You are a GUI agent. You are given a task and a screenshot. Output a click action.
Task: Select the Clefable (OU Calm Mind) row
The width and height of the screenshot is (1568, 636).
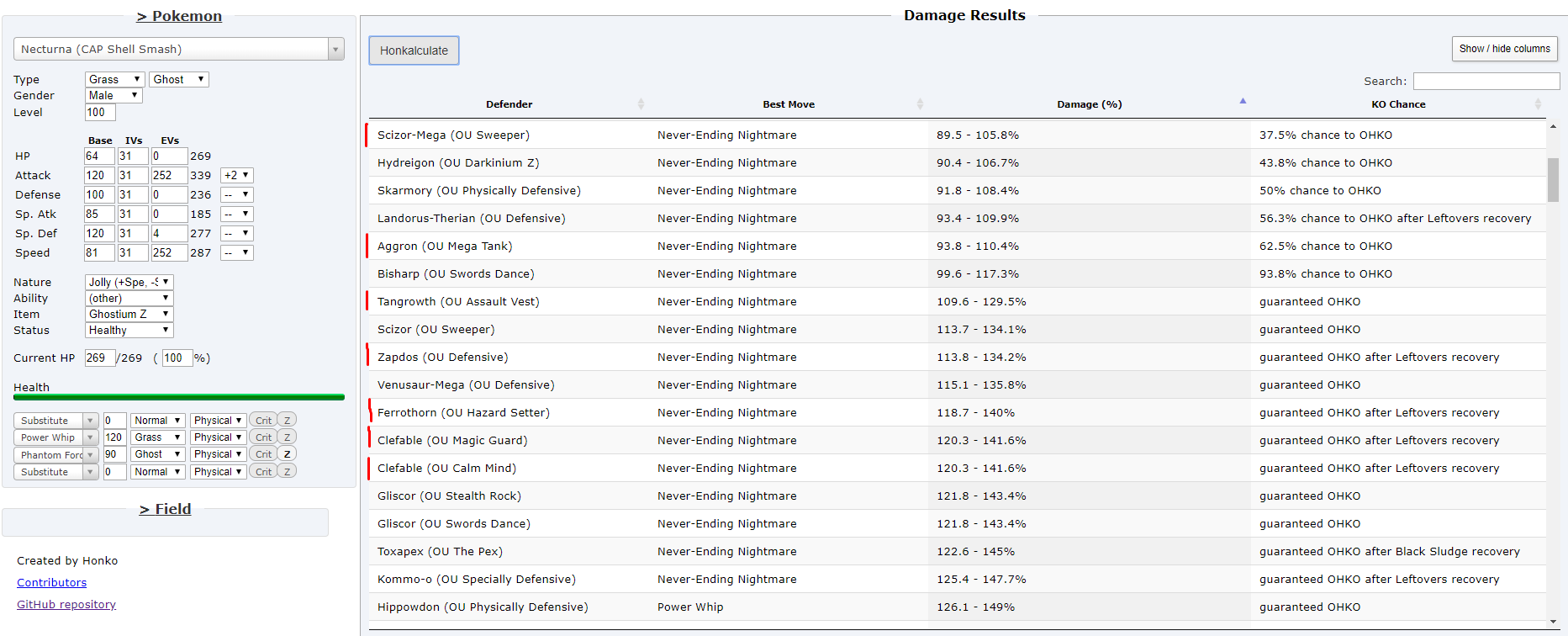957,468
